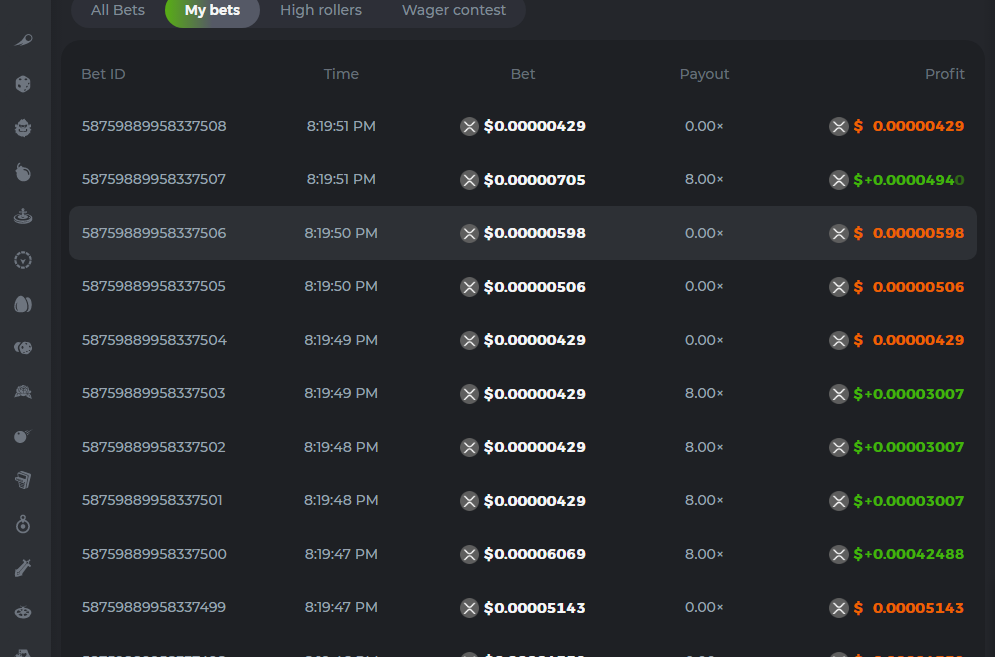This screenshot has width=995, height=657.
Task: Click the roulette wheel sidebar icon
Action: pyautogui.click(x=24, y=215)
